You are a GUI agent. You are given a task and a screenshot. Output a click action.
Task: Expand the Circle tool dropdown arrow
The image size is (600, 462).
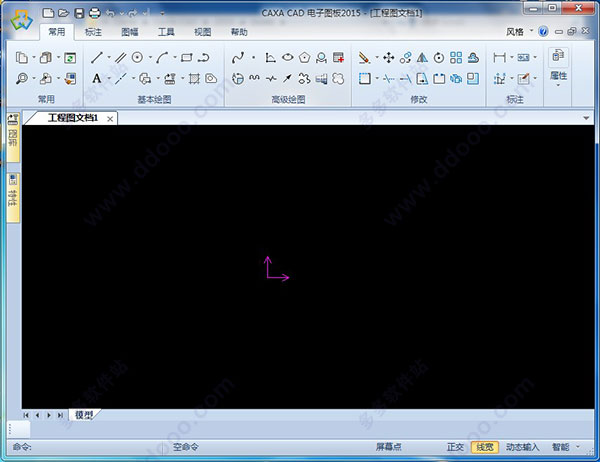pyautogui.click(x=150, y=58)
